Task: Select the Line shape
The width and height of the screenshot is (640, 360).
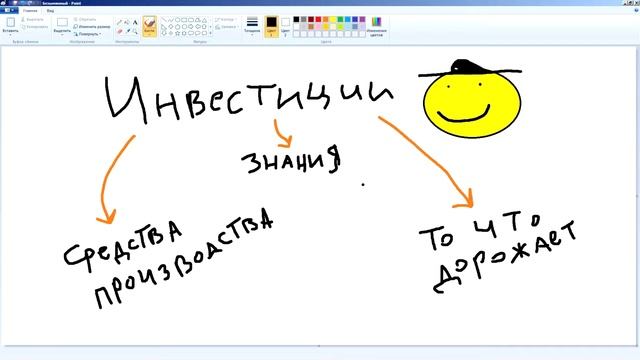Action: (x=164, y=20)
